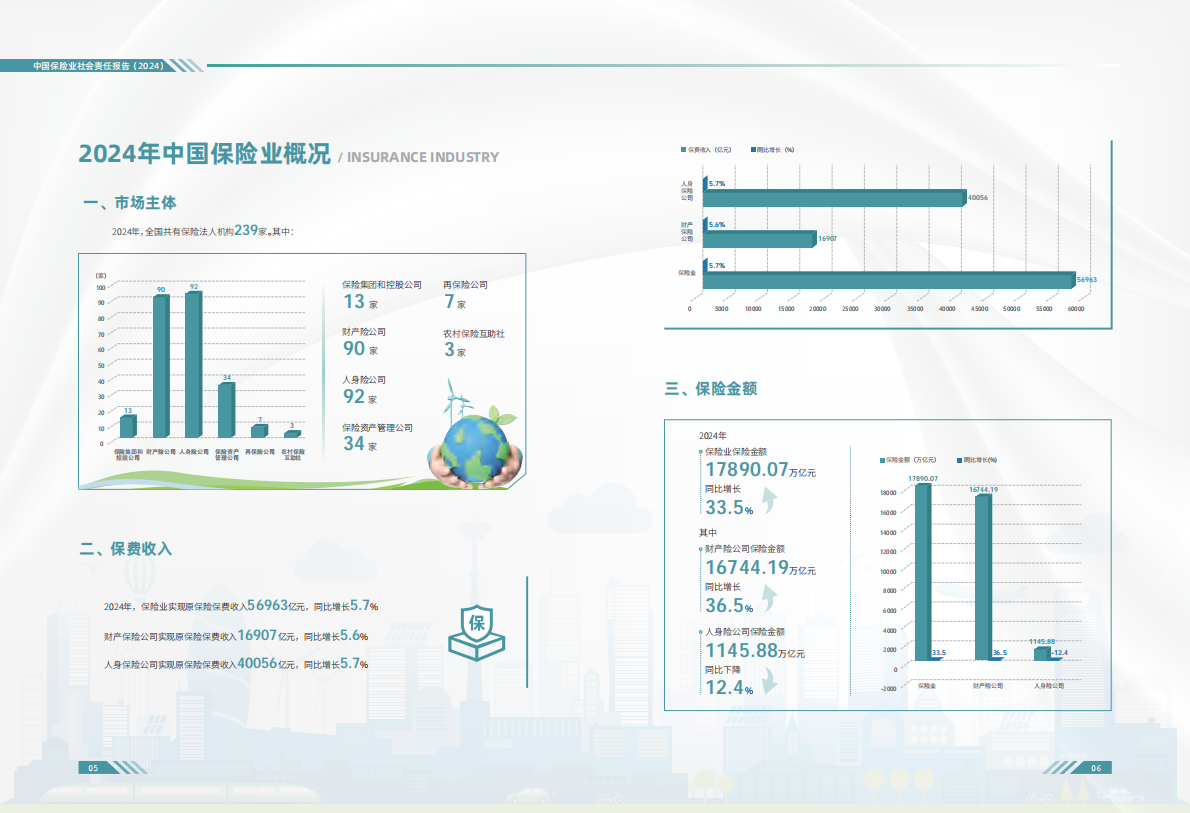Select the tall 17890.07 bar in the 保险金额 chart
This screenshot has height=813, width=1190.
[922, 573]
